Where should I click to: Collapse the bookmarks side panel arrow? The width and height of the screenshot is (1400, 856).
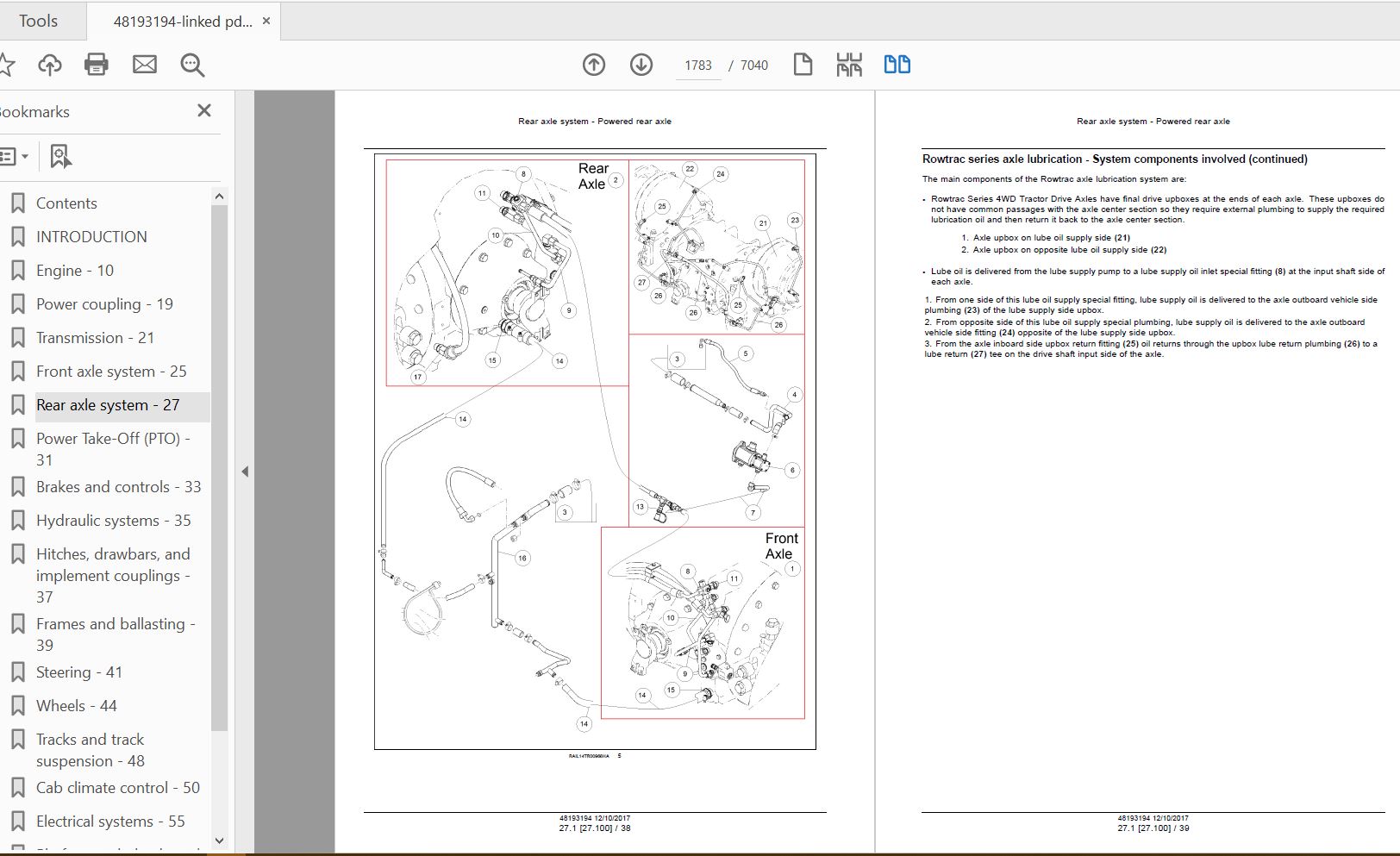(245, 472)
